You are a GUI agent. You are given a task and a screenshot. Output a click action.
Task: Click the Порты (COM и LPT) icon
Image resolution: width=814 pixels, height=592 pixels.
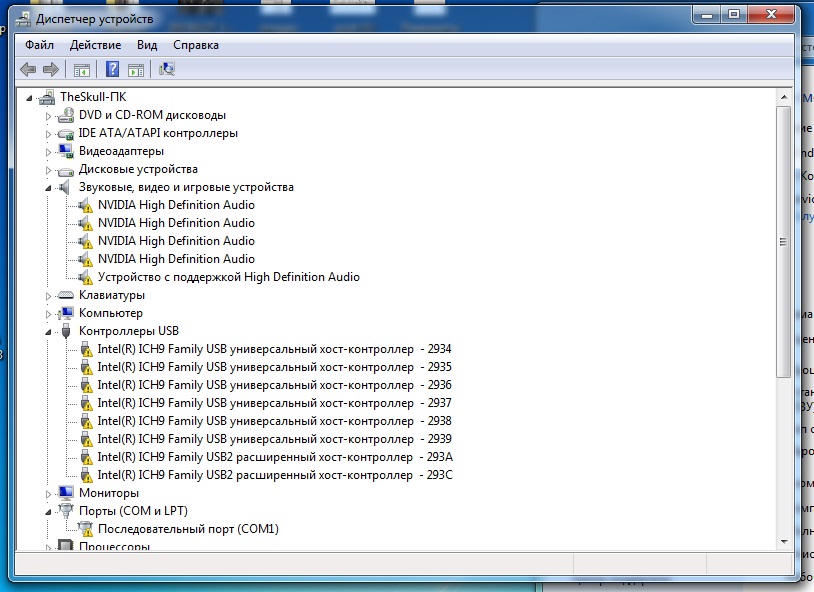pos(66,510)
